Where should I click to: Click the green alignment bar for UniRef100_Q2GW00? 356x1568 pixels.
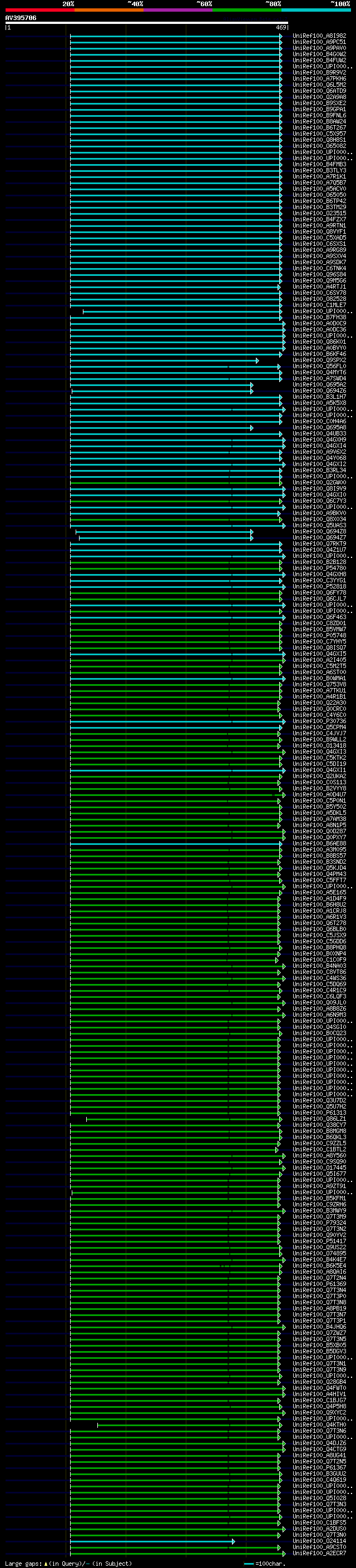(176, 483)
